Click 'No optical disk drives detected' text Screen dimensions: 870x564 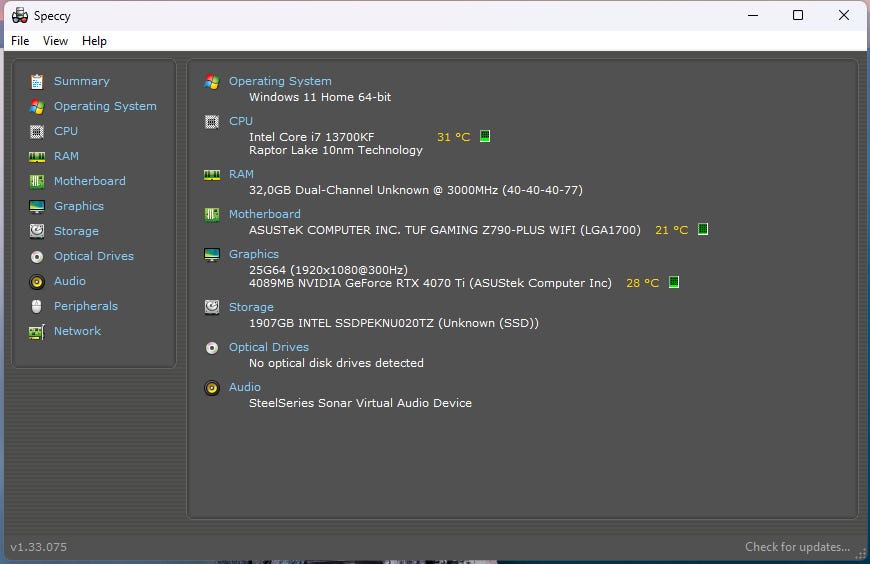336,363
